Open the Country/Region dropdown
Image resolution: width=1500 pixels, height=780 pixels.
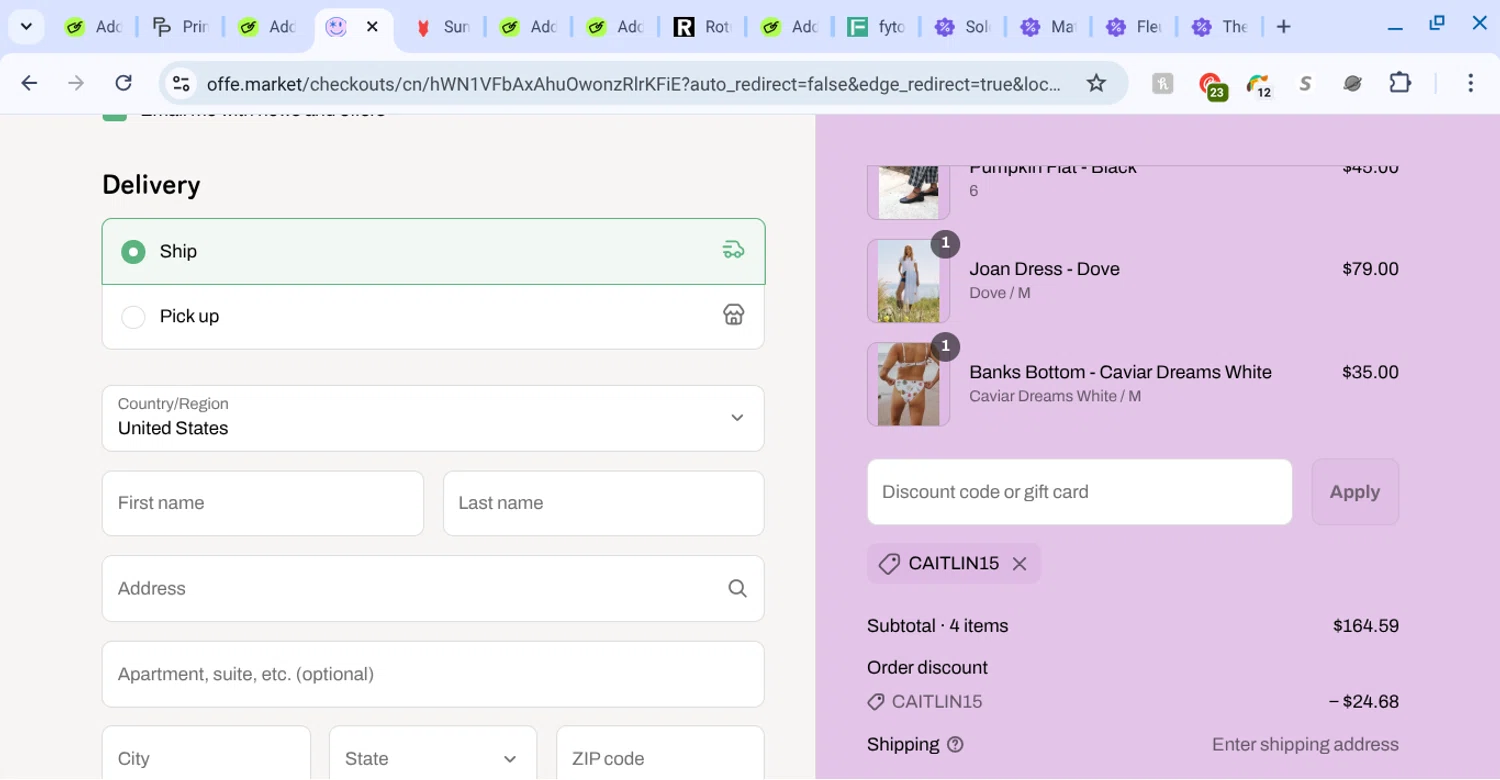point(433,418)
